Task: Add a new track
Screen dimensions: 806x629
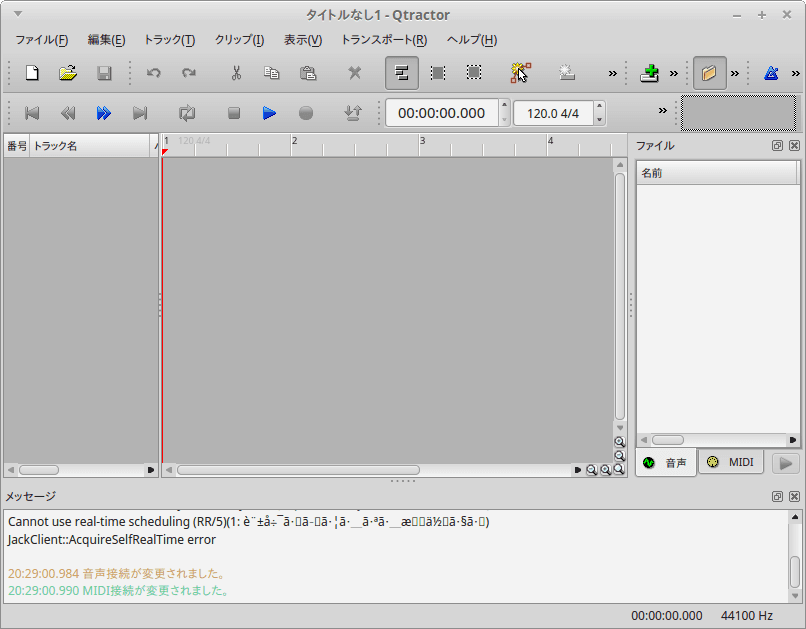Action: pyautogui.click(x=649, y=73)
